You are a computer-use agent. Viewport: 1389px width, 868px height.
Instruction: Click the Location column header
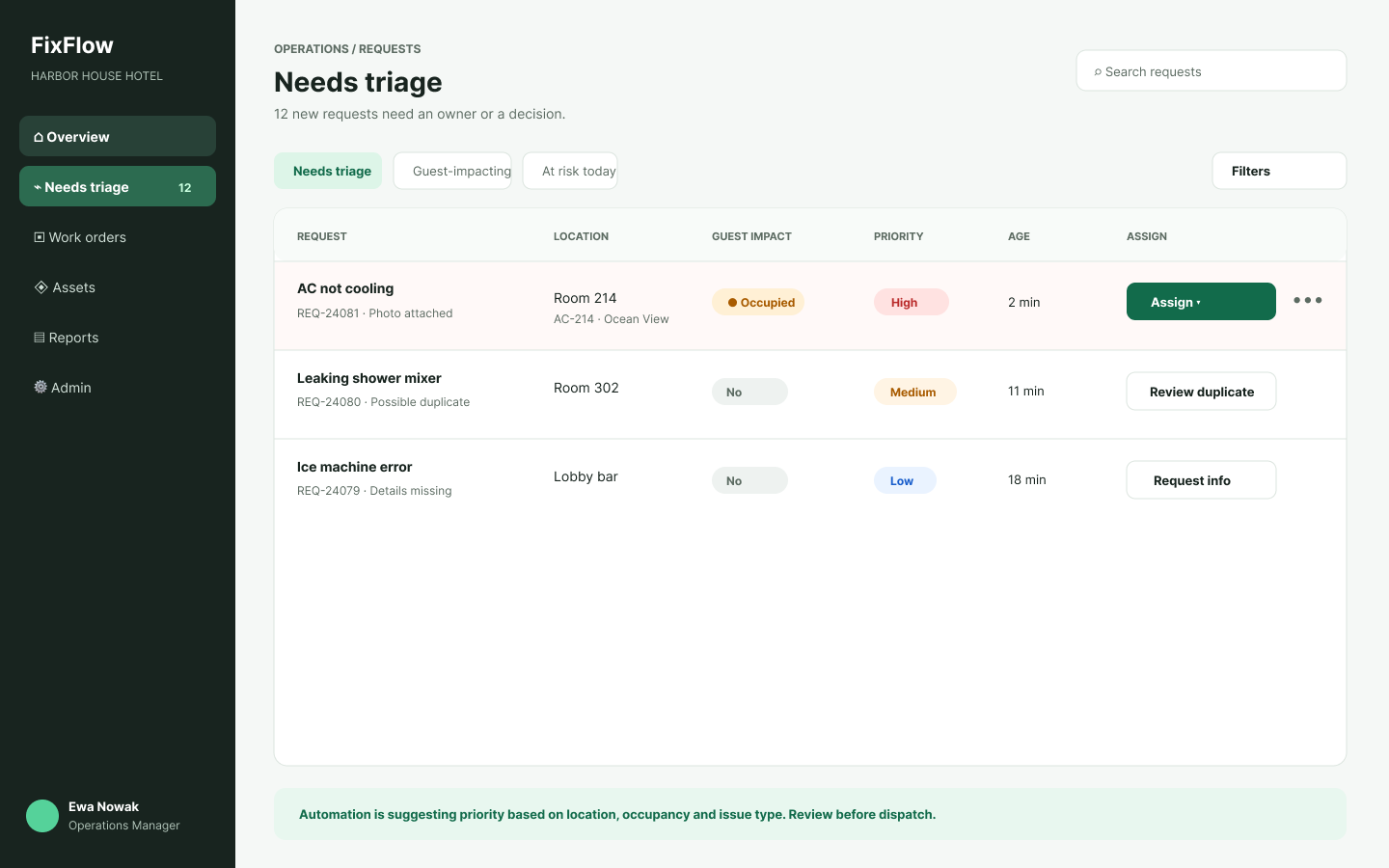[x=581, y=236]
